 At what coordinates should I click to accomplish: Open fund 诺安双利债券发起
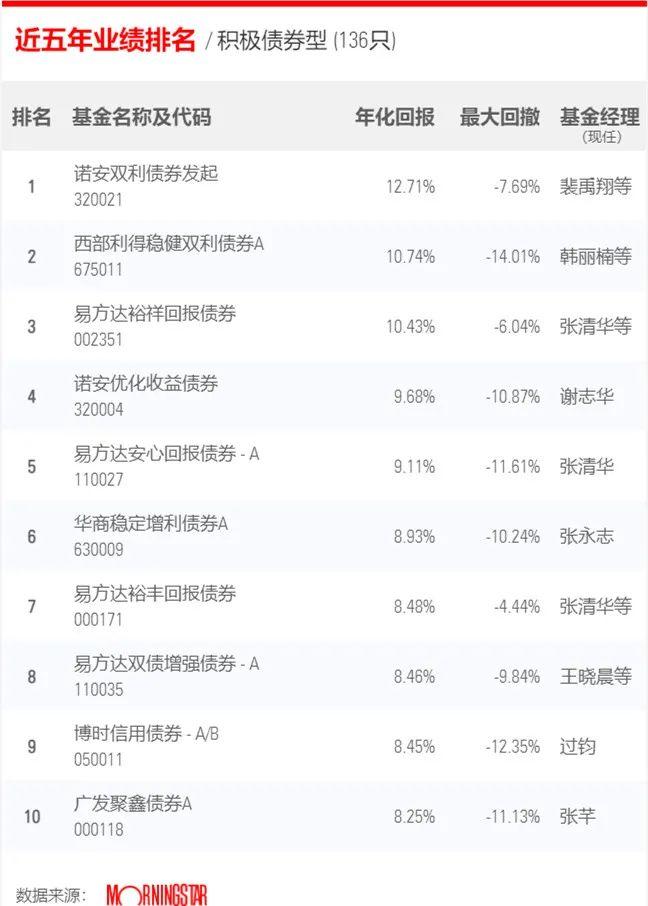pyautogui.click(x=146, y=173)
